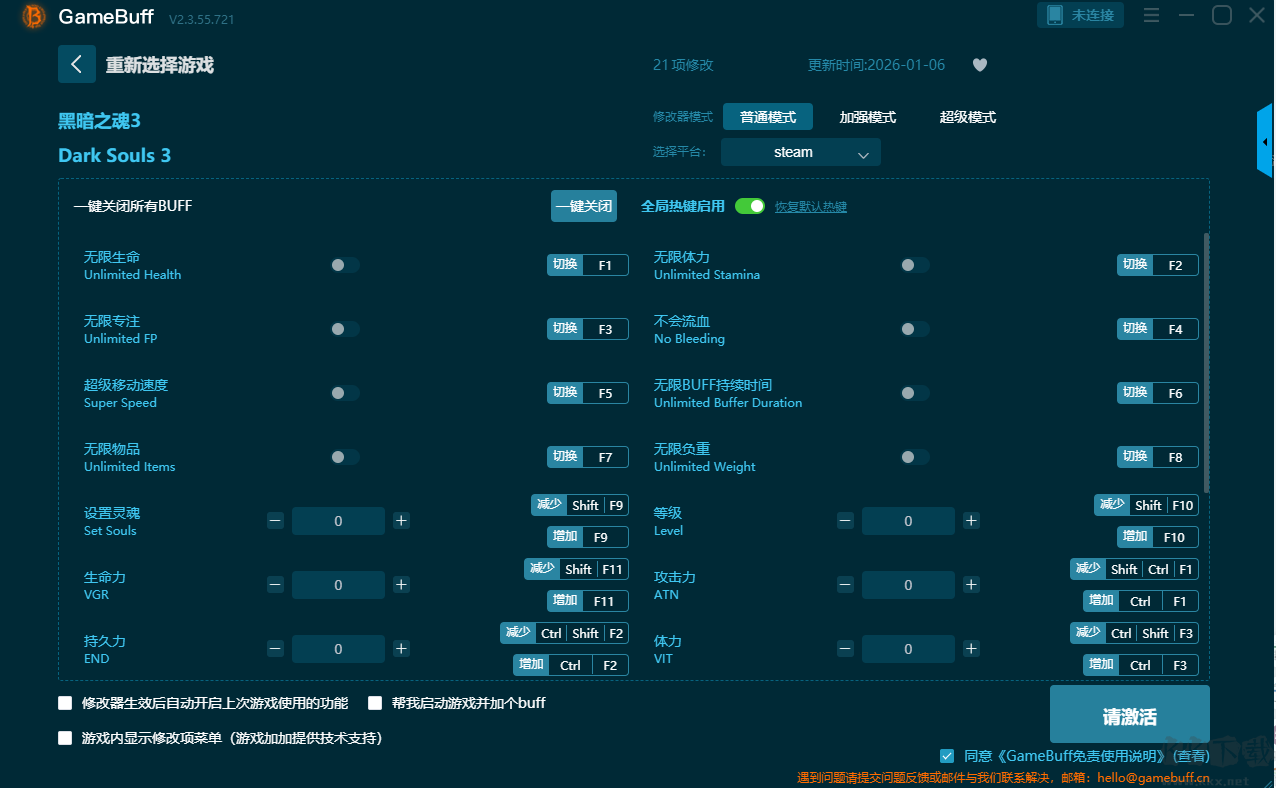Check launch game and add buff checkbox
This screenshot has height=788, width=1276.
[375, 703]
